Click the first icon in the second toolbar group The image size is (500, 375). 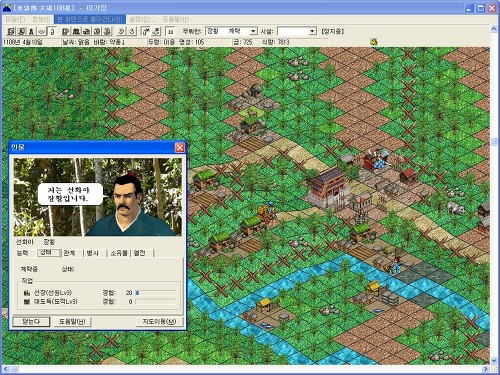(66, 31)
